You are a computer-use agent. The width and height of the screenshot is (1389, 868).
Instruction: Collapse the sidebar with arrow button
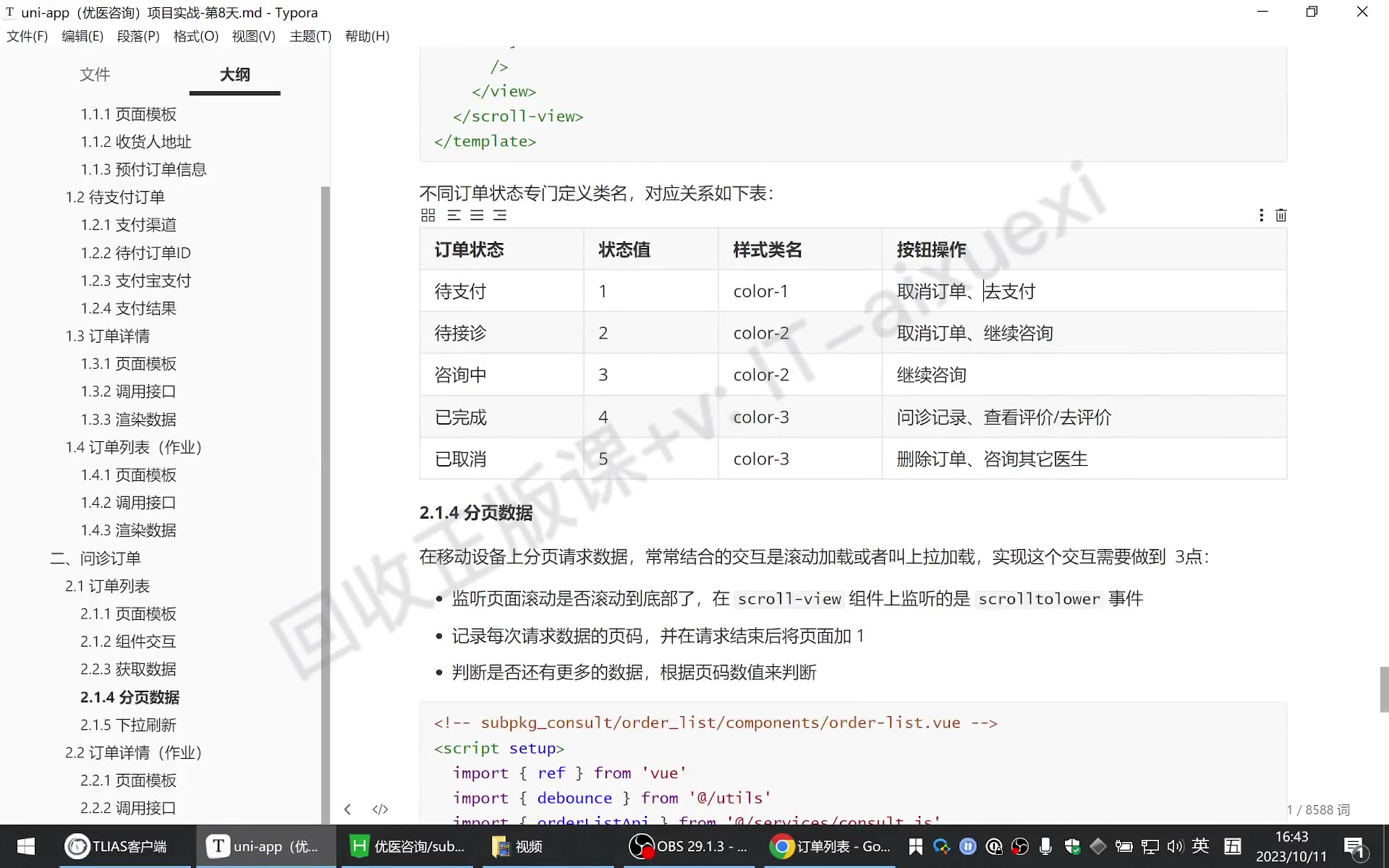[x=347, y=809]
